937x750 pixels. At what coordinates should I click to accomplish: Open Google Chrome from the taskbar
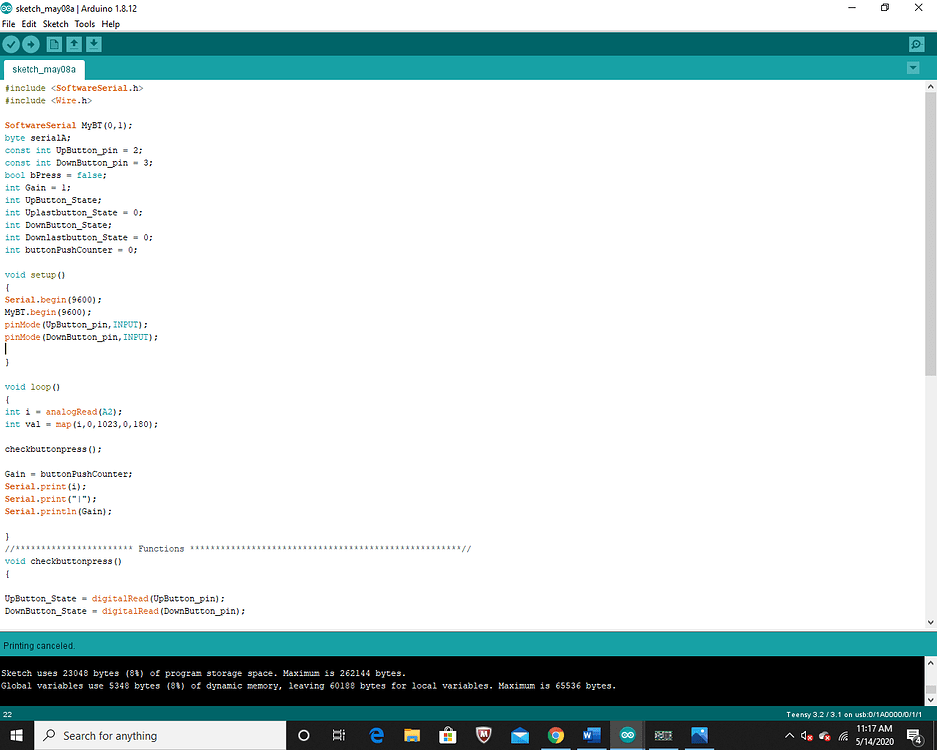[x=556, y=735]
